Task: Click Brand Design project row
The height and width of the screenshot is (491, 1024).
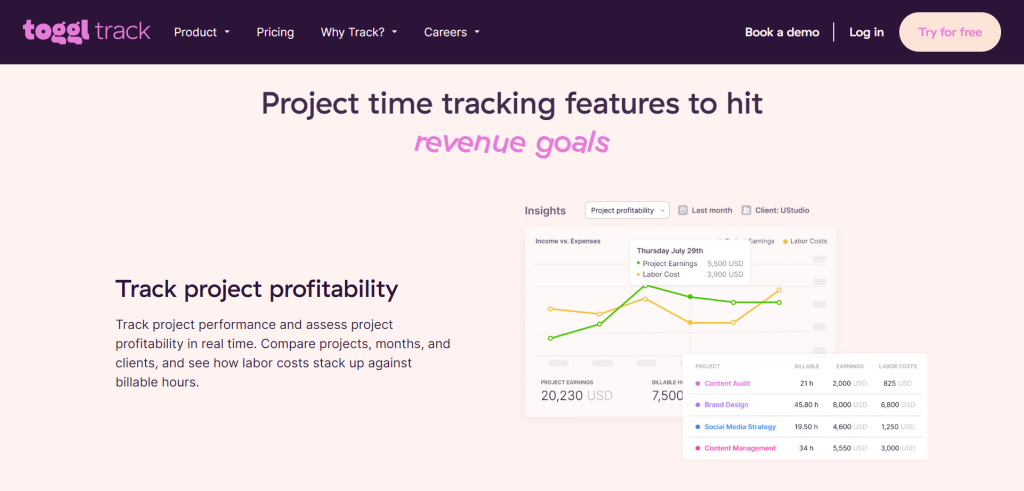Action: tap(805, 405)
